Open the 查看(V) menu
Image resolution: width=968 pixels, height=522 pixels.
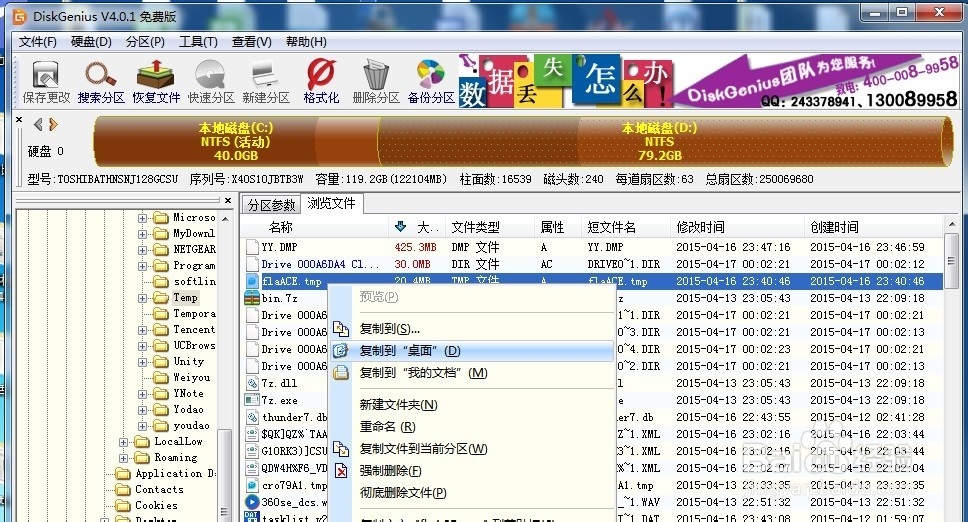tap(251, 41)
